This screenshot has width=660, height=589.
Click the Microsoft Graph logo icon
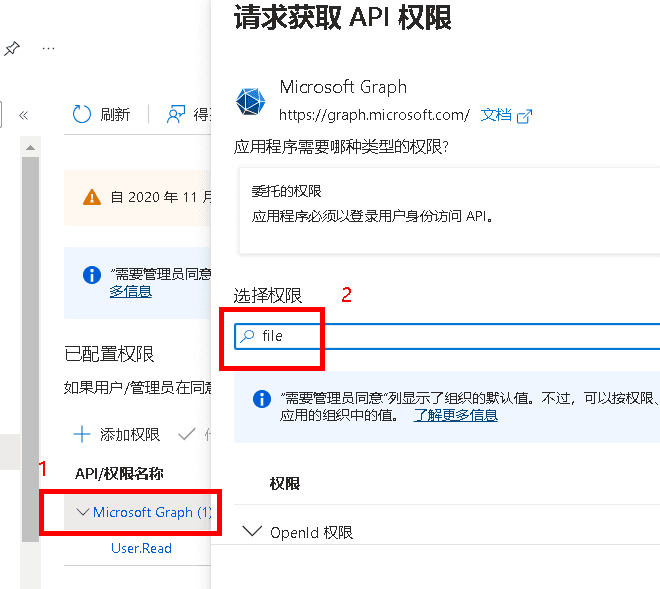point(250,101)
